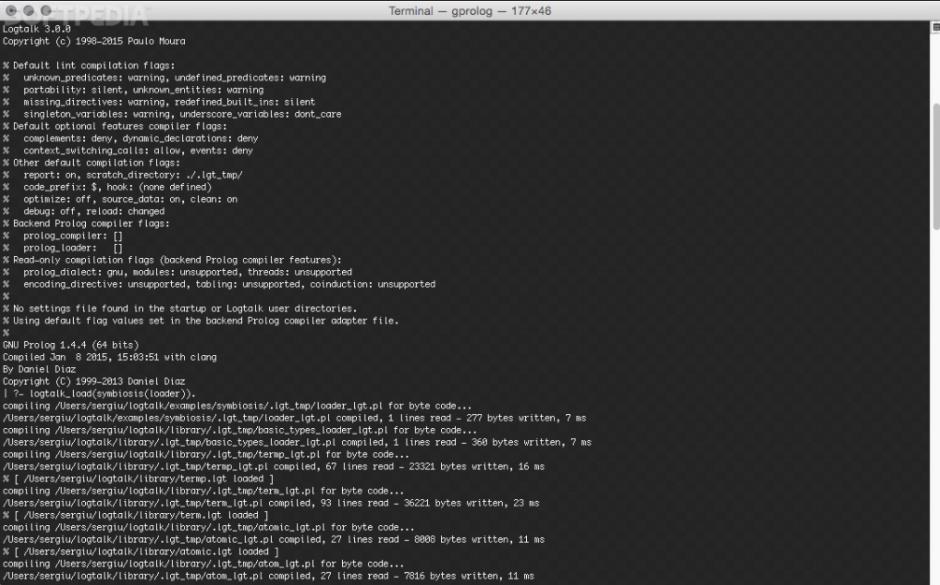940x585 pixels.
Task: Click the 'prolog_compiler: []' line
Action: (63, 236)
